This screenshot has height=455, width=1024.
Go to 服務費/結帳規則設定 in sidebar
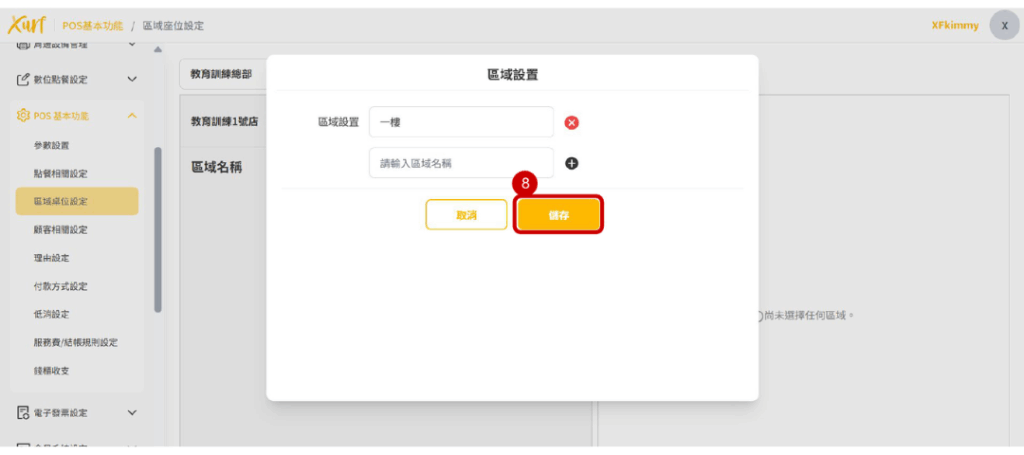click(76, 342)
